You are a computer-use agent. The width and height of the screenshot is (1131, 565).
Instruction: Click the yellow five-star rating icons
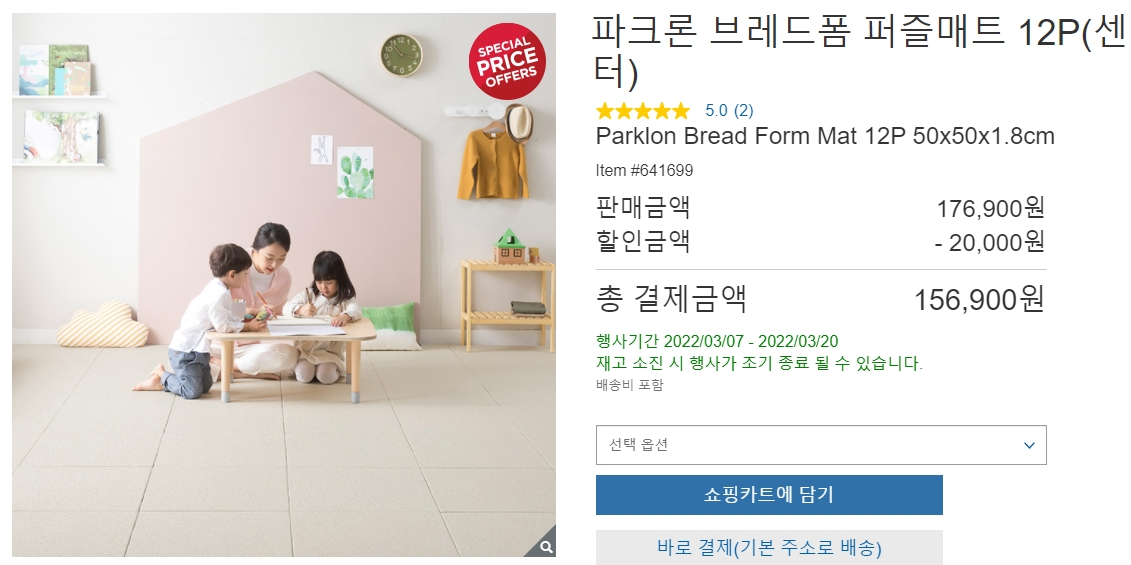click(x=643, y=110)
